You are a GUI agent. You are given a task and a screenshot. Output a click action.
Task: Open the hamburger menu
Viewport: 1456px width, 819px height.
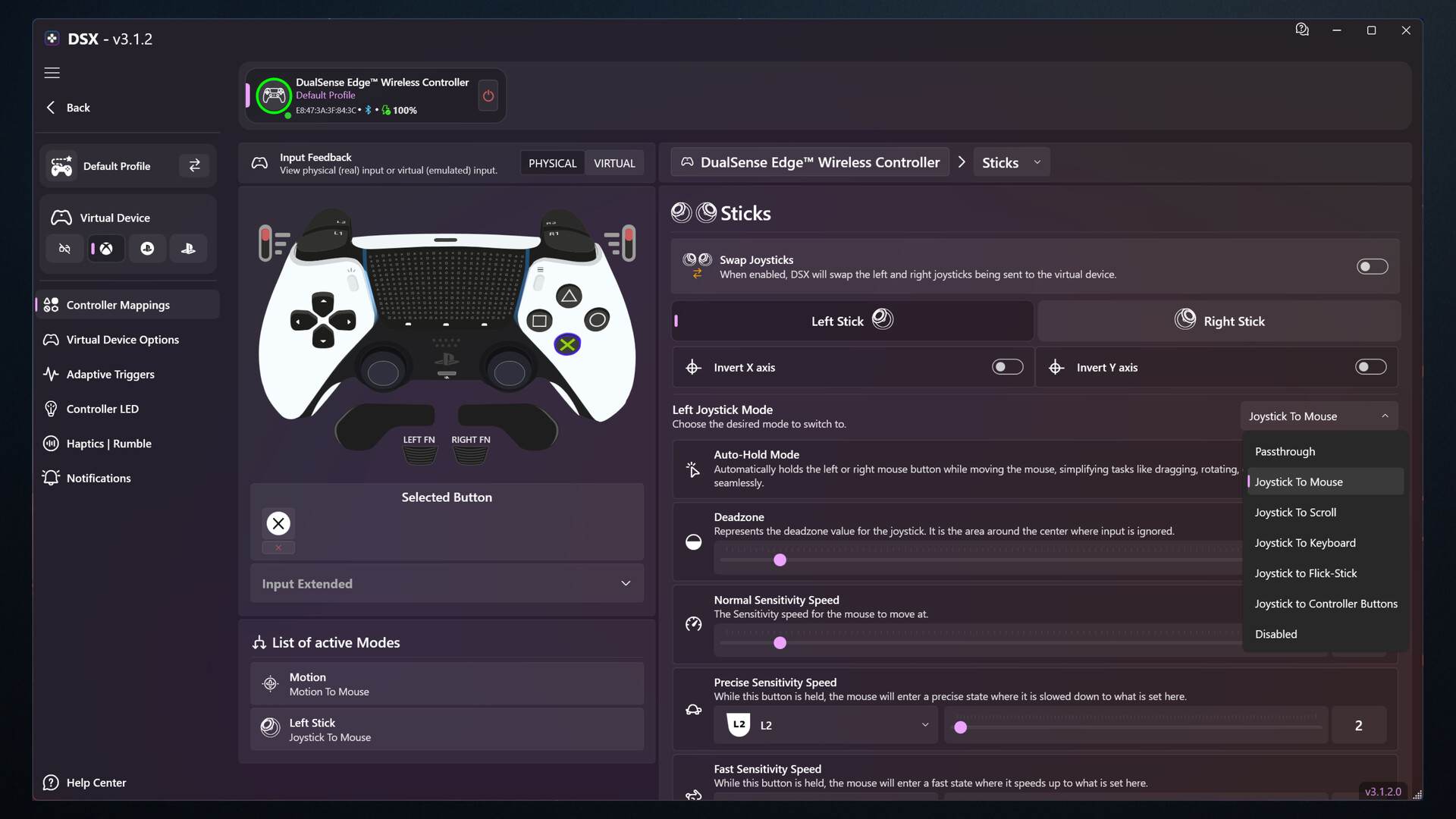point(52,73)
